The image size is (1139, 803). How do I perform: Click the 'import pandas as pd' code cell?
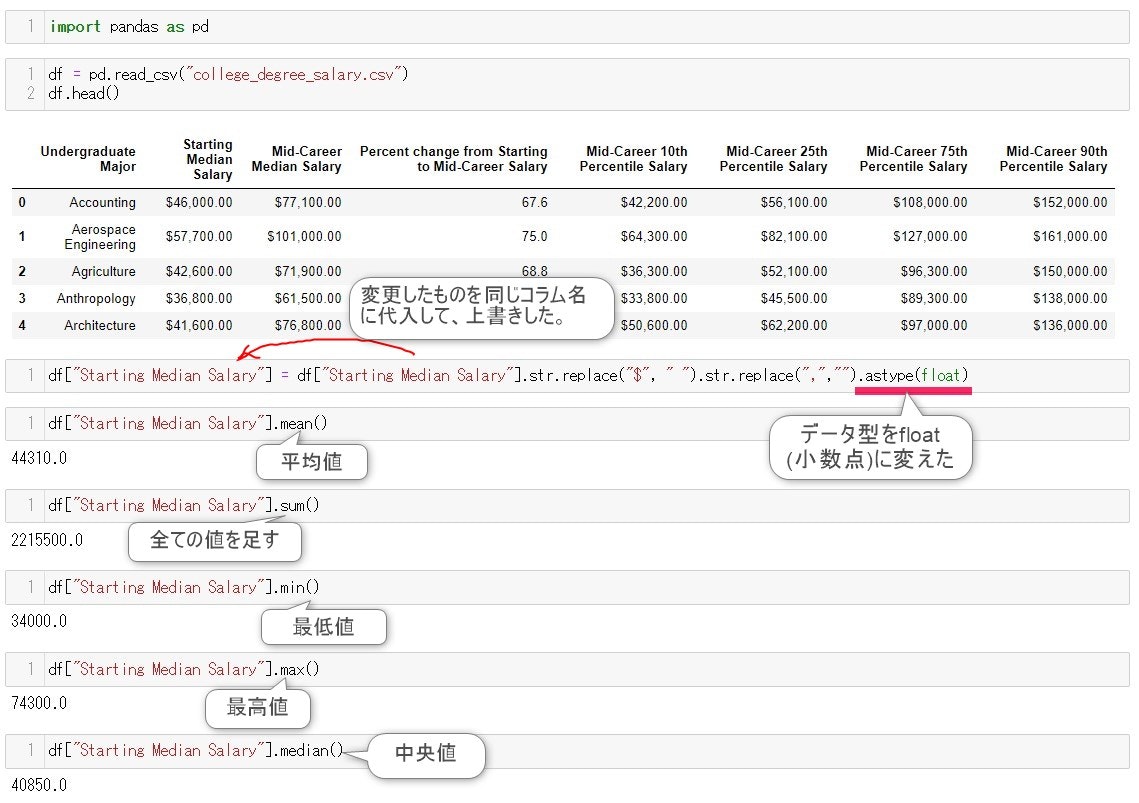(x=567, y=27)
